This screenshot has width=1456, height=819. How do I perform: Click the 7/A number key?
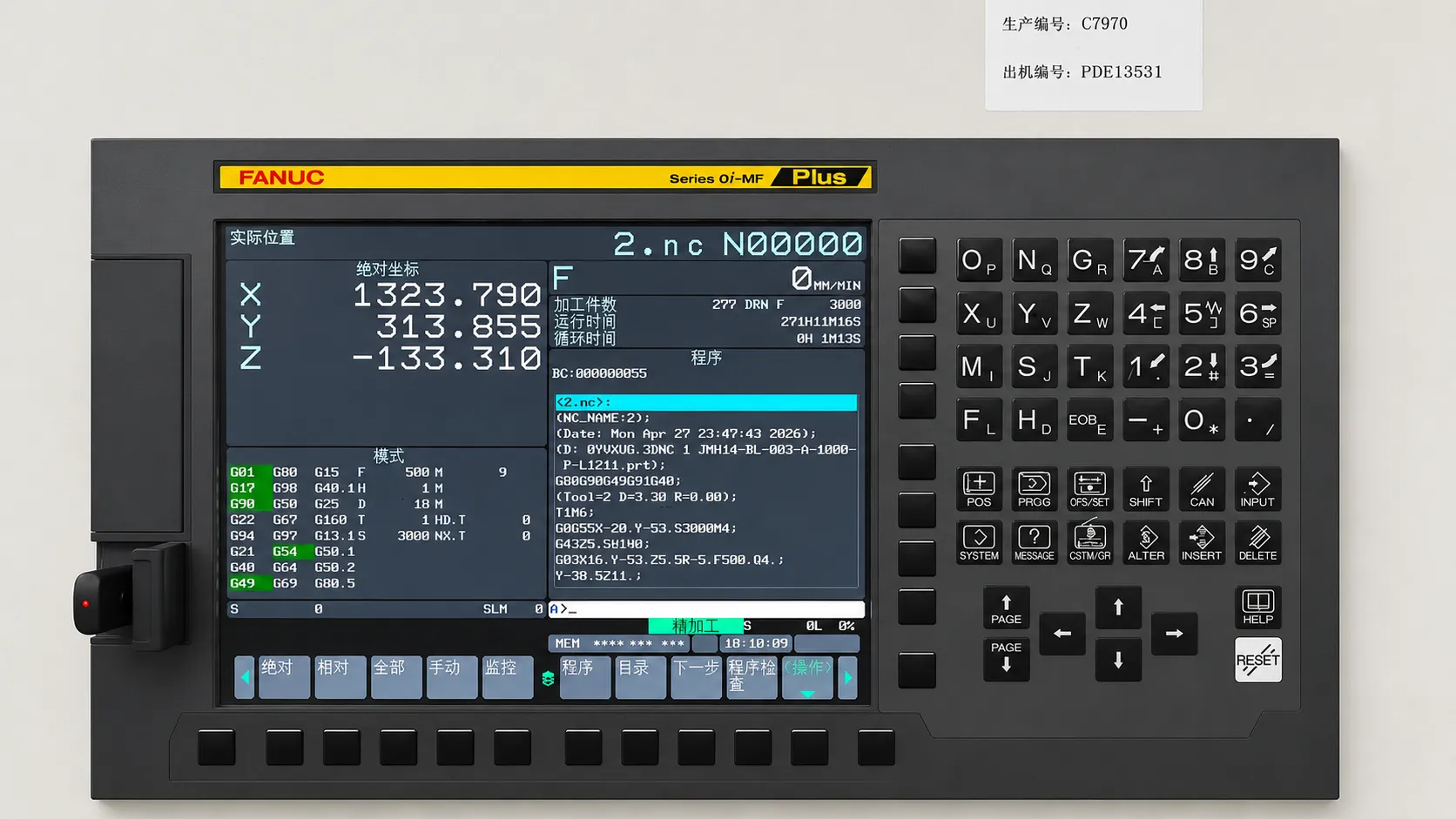pyautogui.click(x=1146, y=260)
